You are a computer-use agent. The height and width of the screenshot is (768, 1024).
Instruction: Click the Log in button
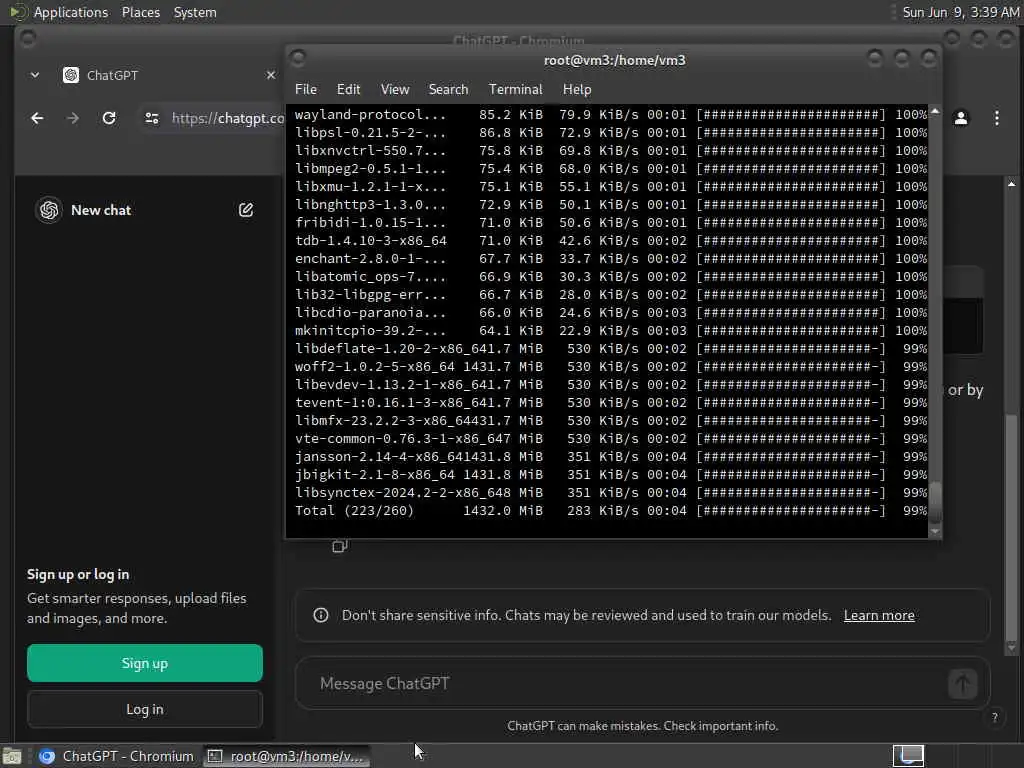click(x=145, y=709)
